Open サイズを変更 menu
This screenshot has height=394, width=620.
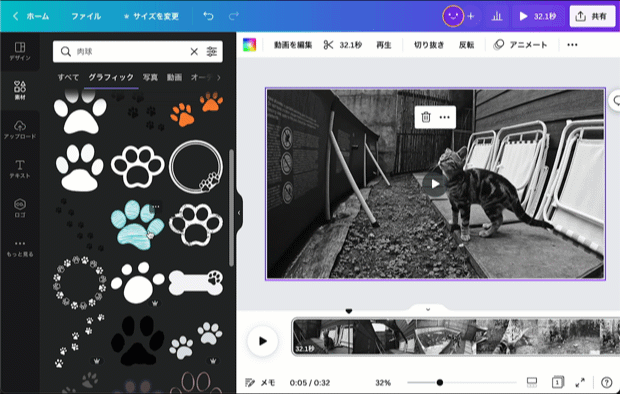point(151,16)
